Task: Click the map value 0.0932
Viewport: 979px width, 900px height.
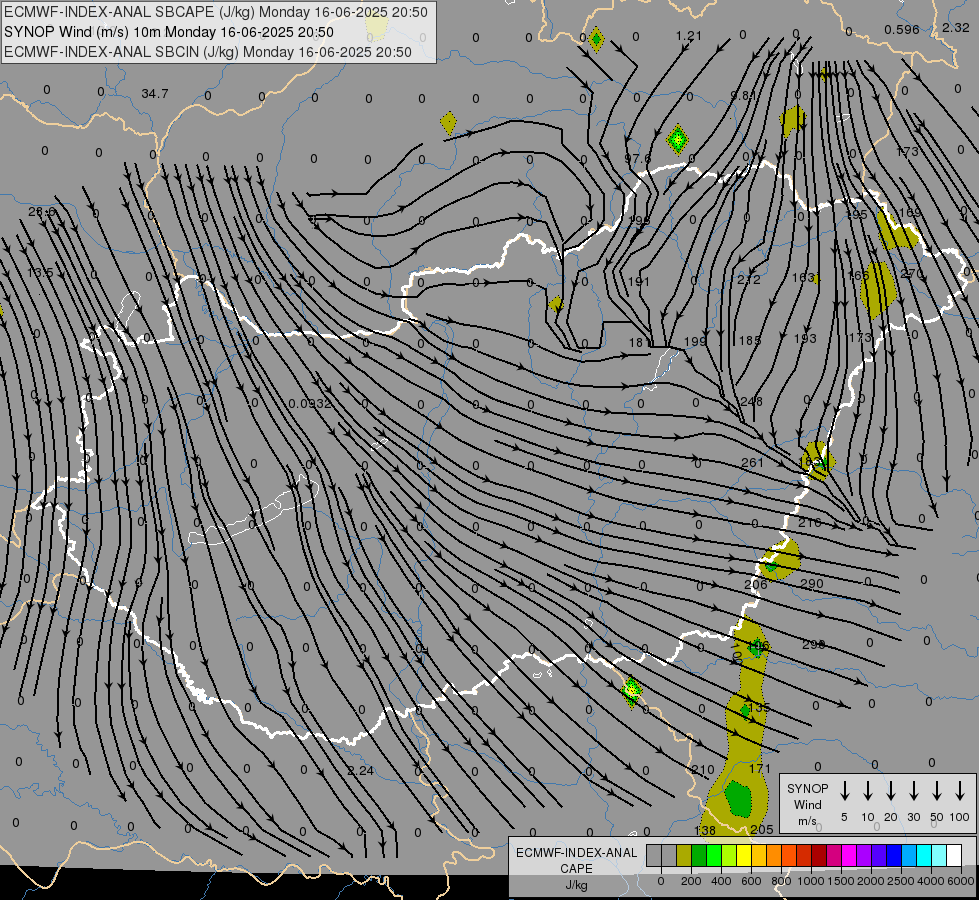Action: (x=310, y=403)
